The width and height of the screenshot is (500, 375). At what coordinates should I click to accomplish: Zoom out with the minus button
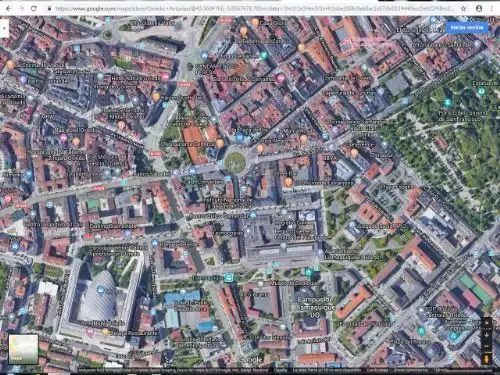coord(486,346)
